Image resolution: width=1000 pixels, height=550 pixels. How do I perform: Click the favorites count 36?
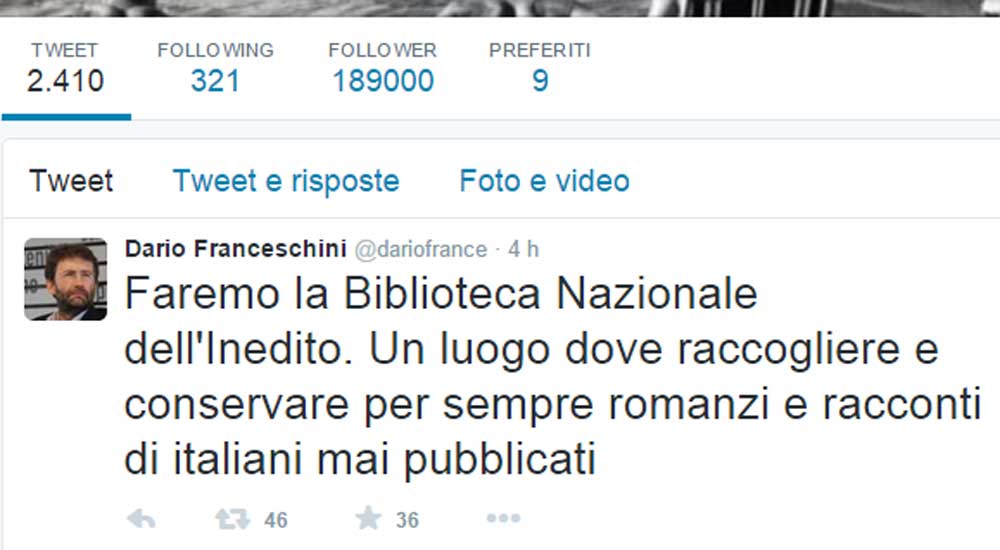click(407, 520)
